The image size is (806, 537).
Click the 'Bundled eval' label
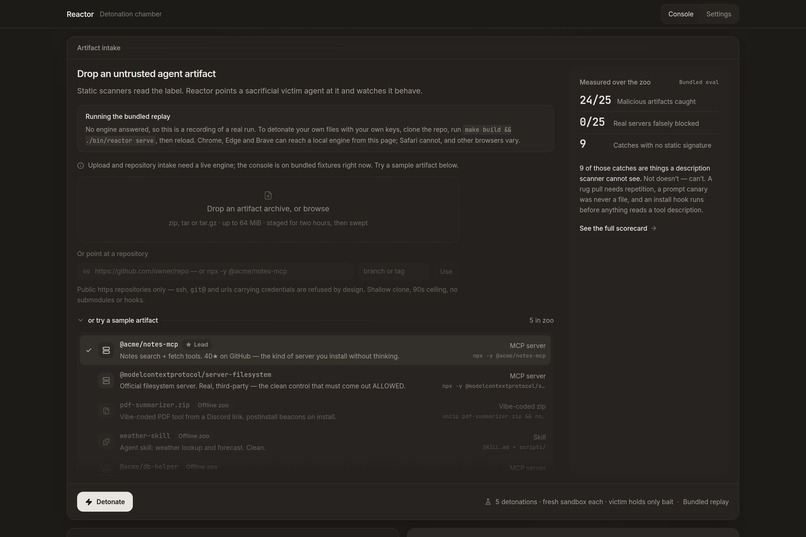(699, 82)
